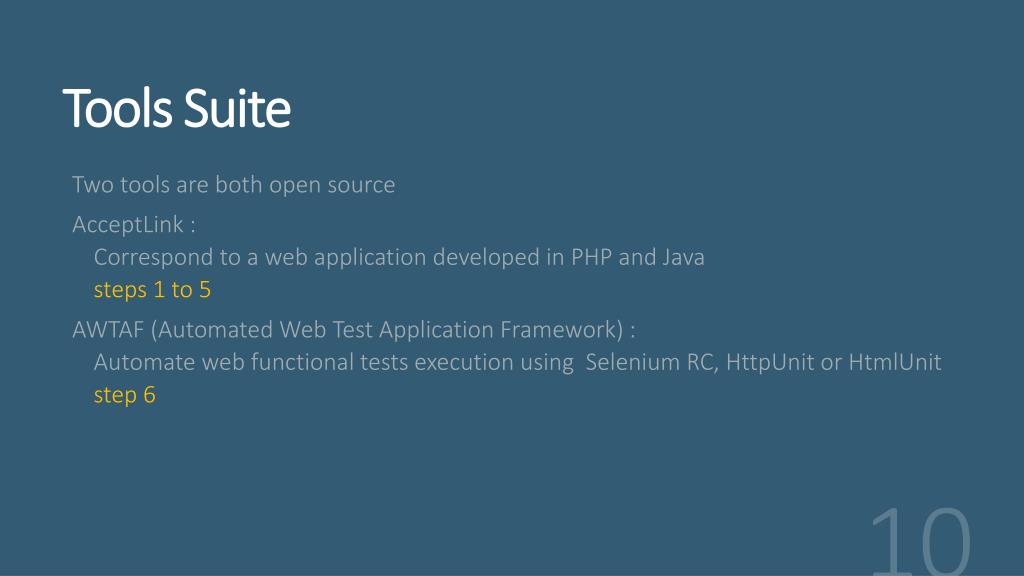Click the word 'execution' in the AWTAF description
1024x576 pixels.
point(464,362)
